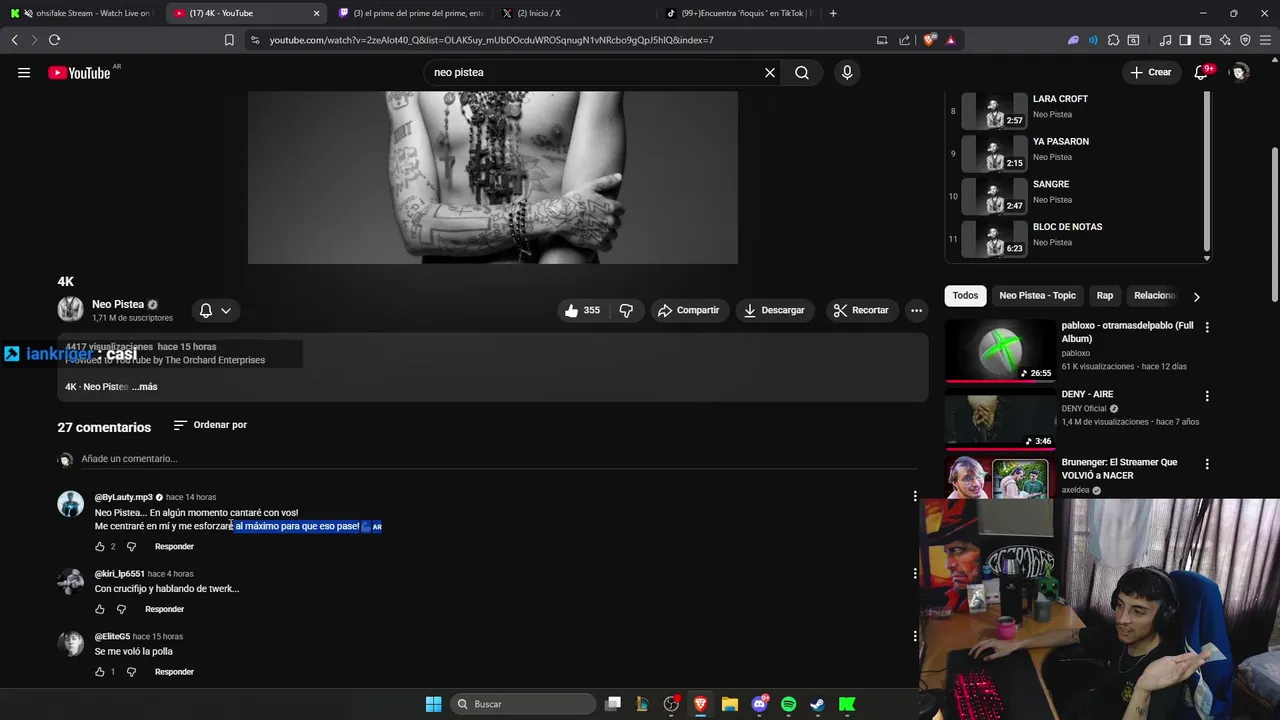The height and width of the screenshot is (720, 1280).
Task: Show more filter chips with right arrow
Action: (x=1196, y=296)
